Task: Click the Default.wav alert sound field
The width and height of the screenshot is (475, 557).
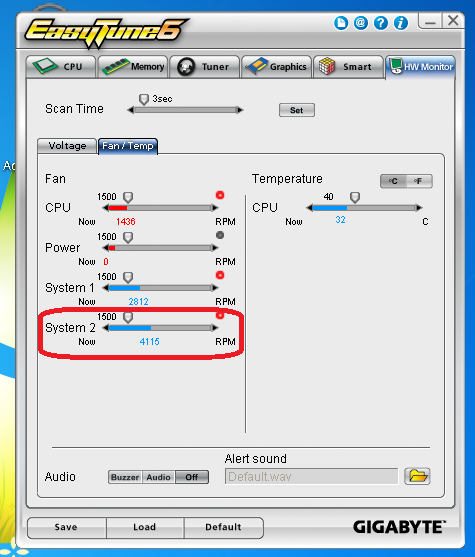Action: 311,476
